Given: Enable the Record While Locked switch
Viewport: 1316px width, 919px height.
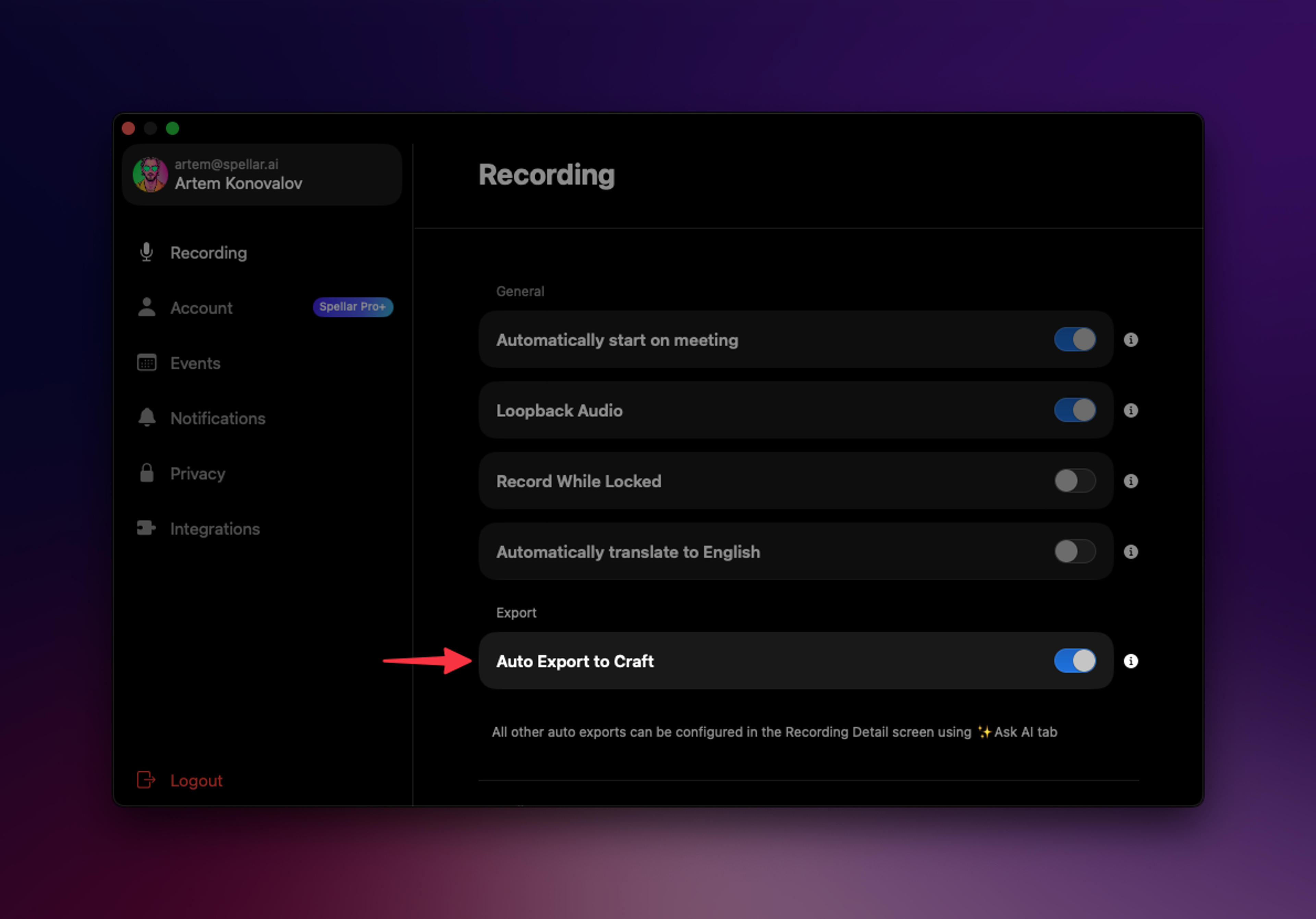Looking at the screenshot, I should coord(1075,481).
